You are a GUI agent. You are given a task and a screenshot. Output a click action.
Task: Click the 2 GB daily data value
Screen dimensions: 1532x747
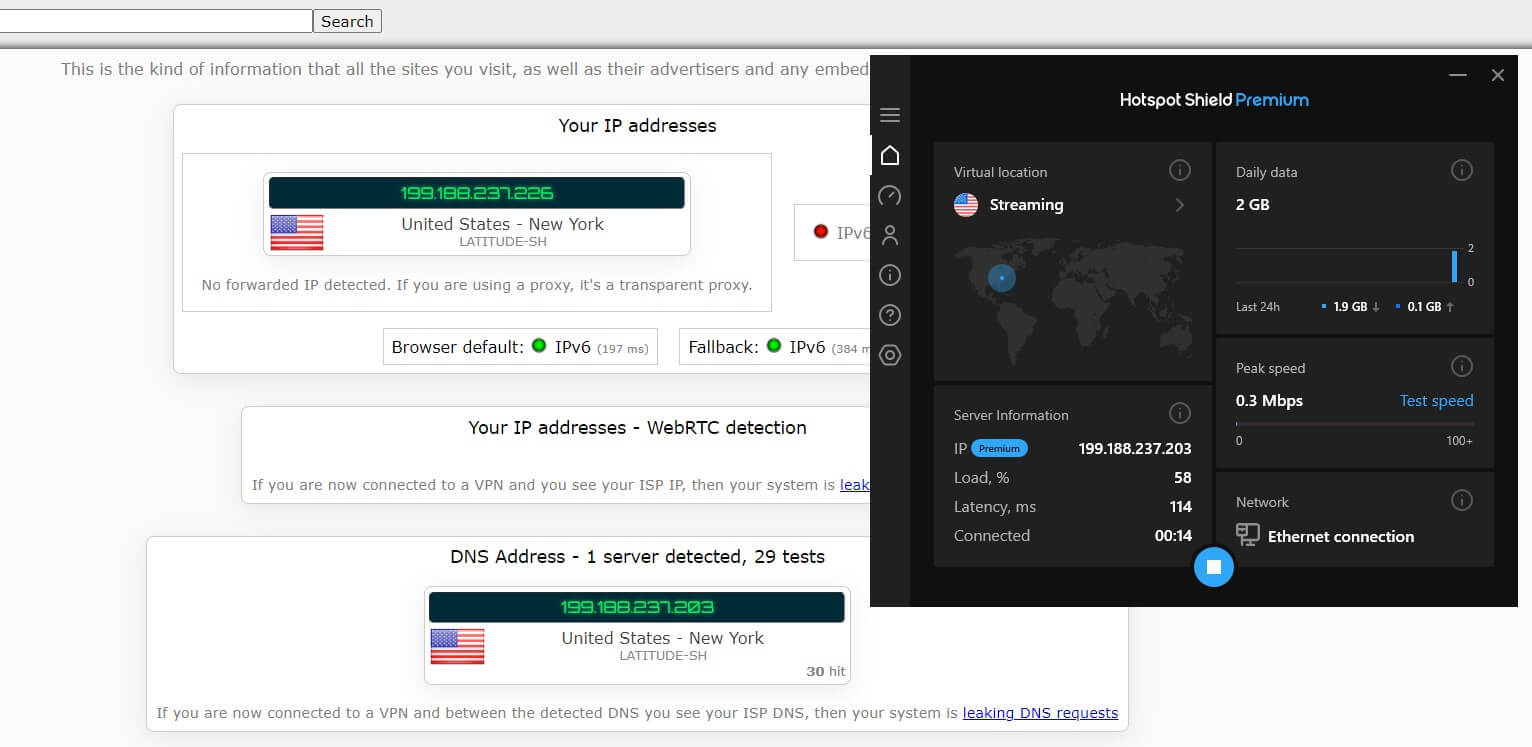coord(1253,204)
